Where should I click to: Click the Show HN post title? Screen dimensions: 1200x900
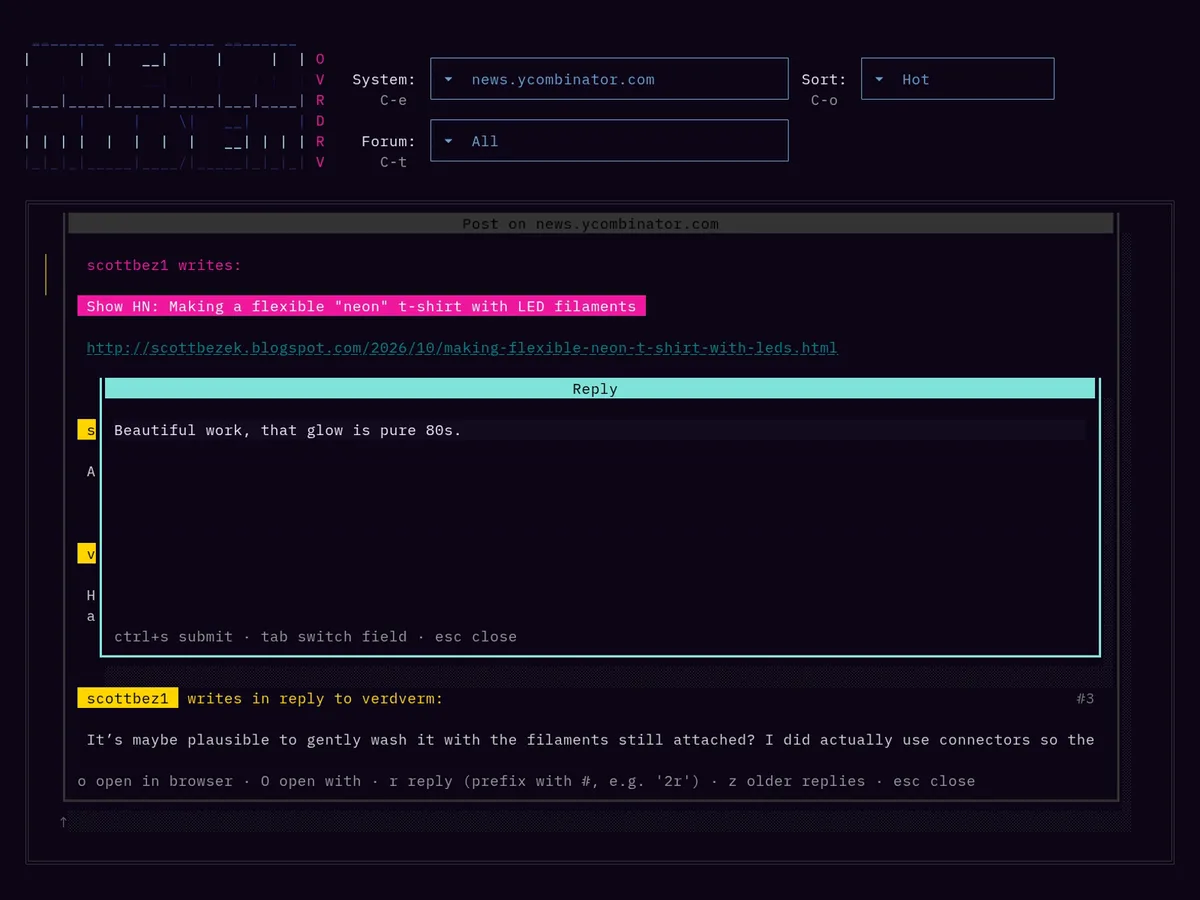[x=361, y=306]
